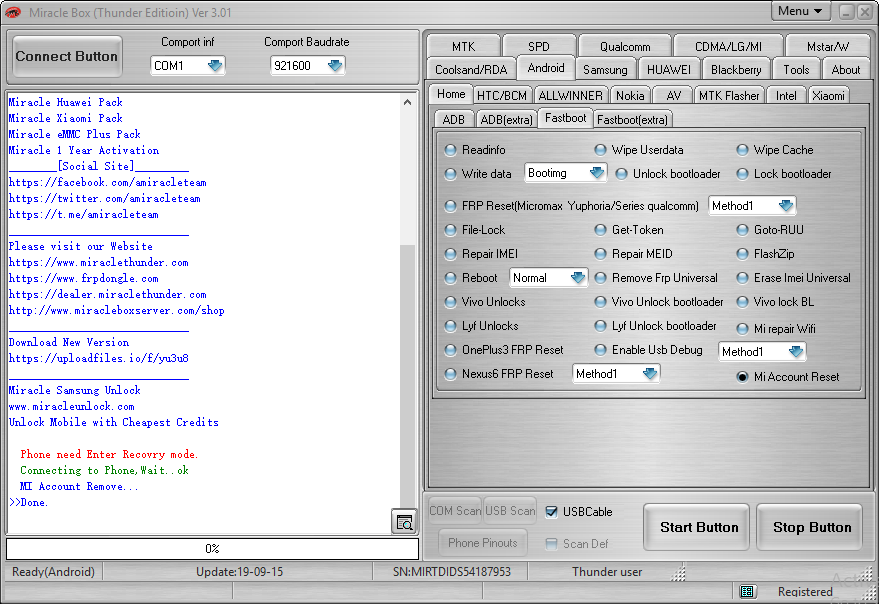The height and width of the screenshot is (604, 879).
Task: Open the Tools tab
Action: coord(796,70)
